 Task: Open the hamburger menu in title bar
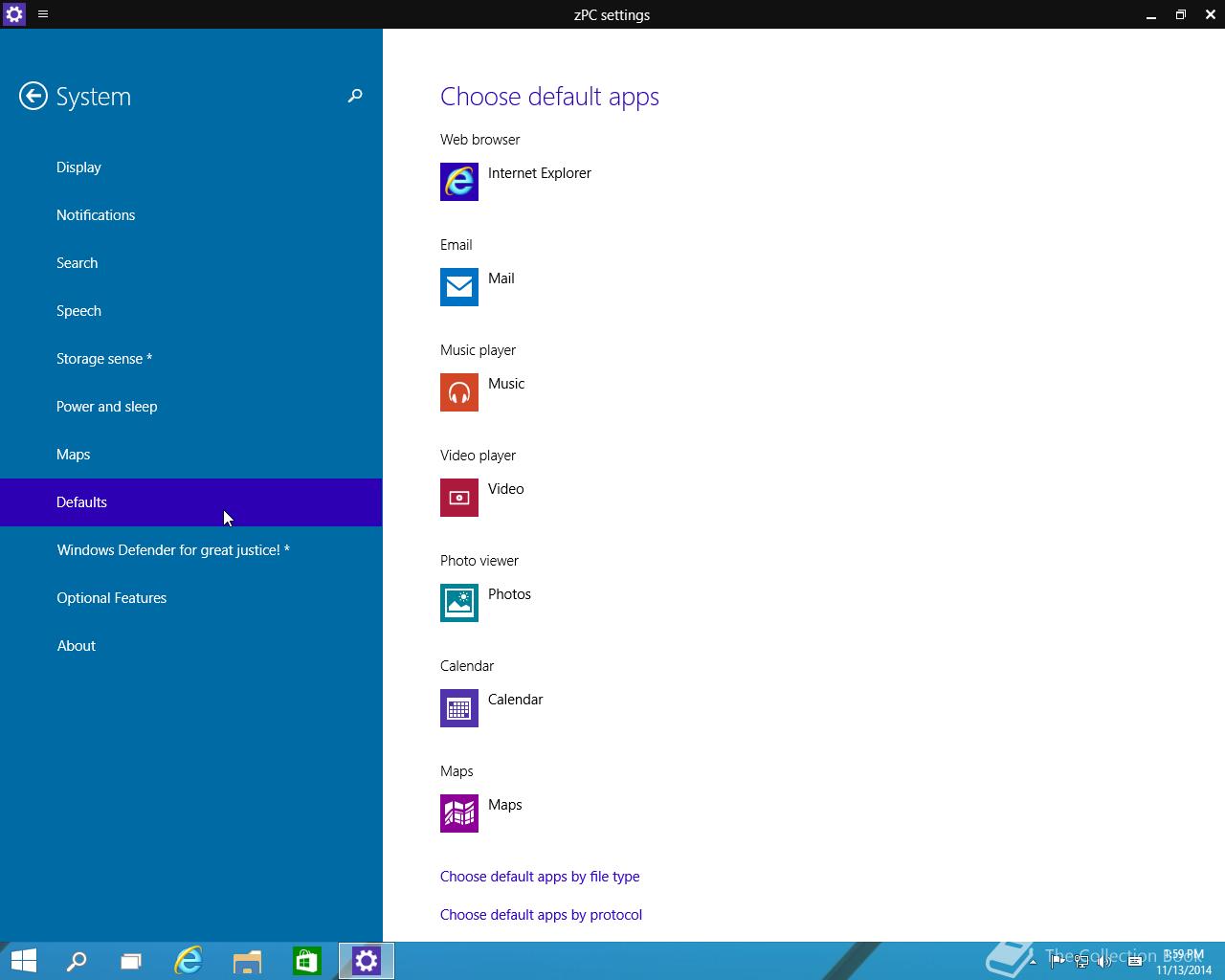click(43, 14)
